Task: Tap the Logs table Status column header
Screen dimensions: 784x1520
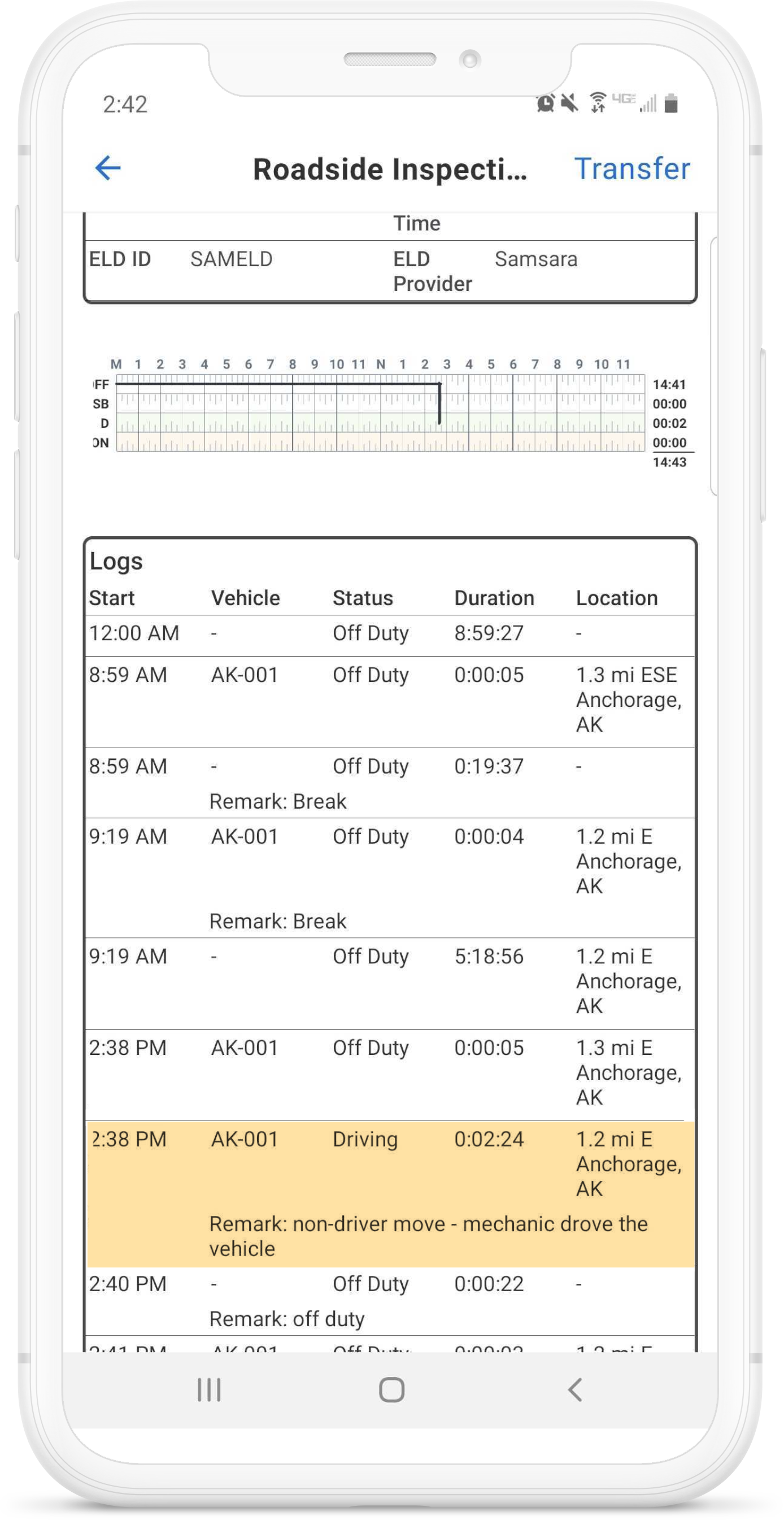Action: [x=363, y=598]
